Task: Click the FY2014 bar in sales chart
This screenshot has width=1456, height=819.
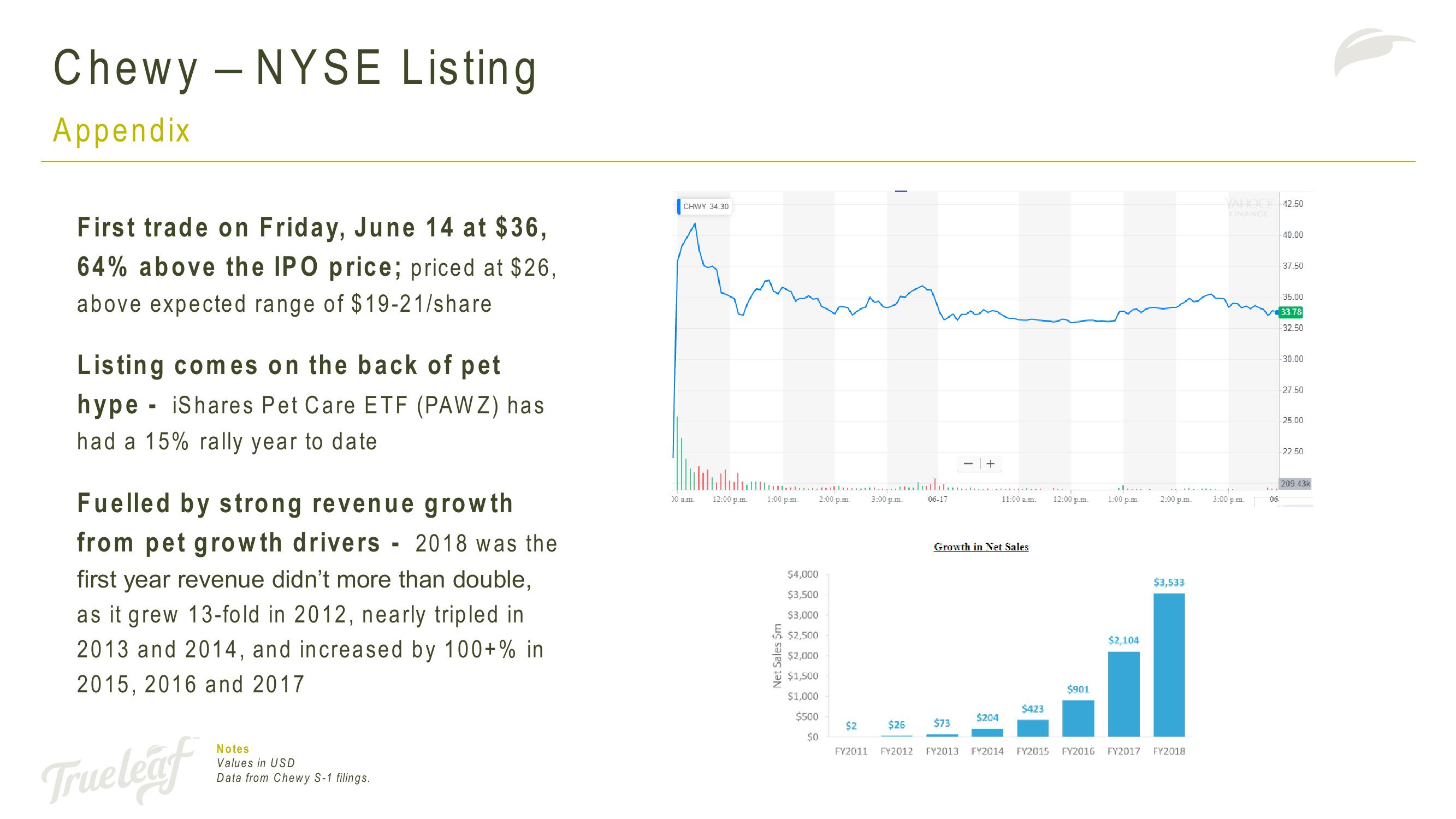Action: (987, 733)
